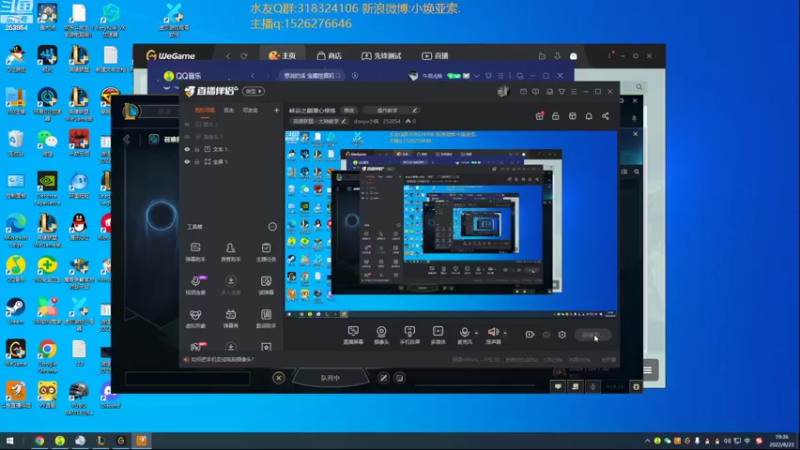Open the 房管助手 tool

(231, 252)
